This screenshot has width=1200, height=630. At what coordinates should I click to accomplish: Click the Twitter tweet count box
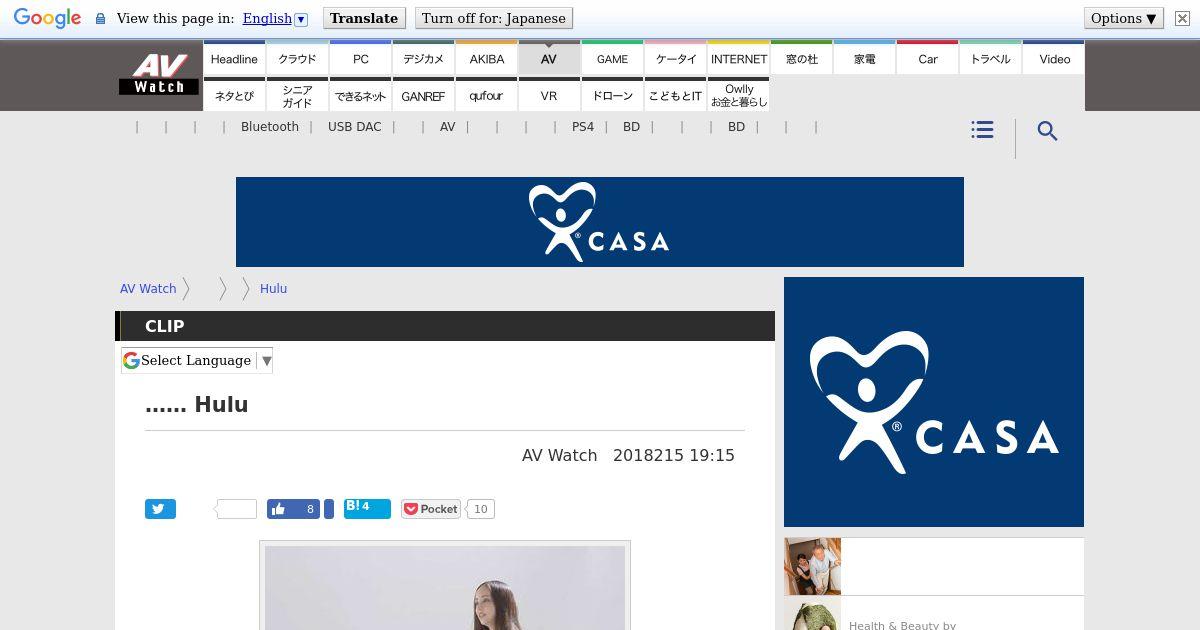(x=237, y=509)
